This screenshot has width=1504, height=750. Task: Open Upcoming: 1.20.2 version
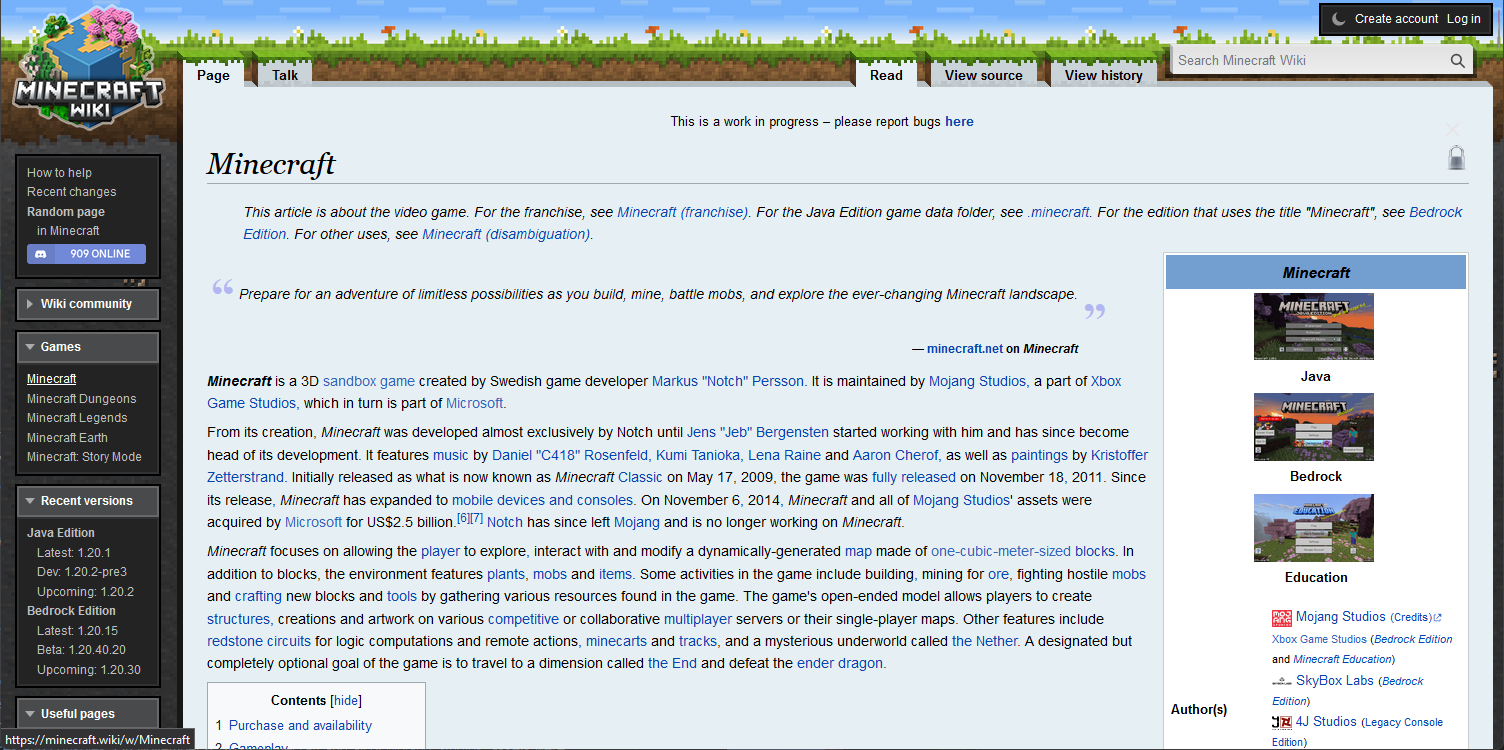point(85,592)
